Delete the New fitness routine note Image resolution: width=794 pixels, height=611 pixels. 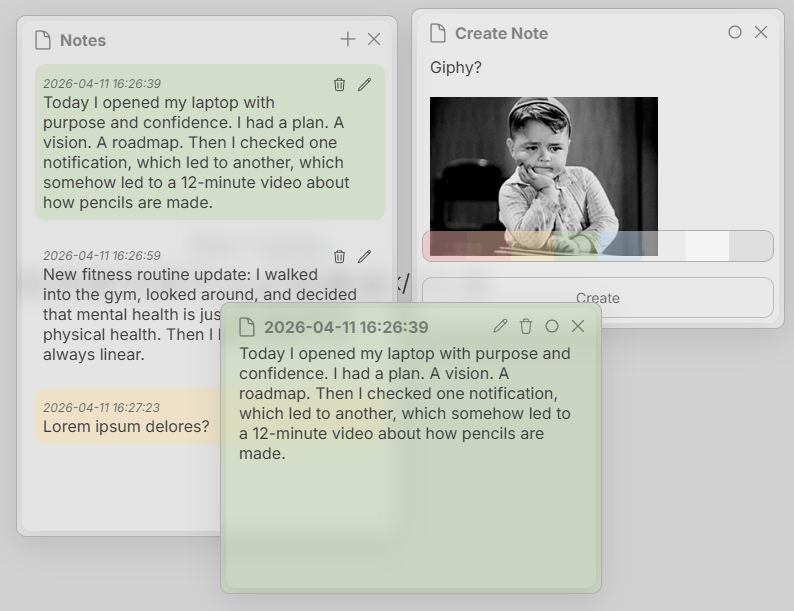pos(339,257)
